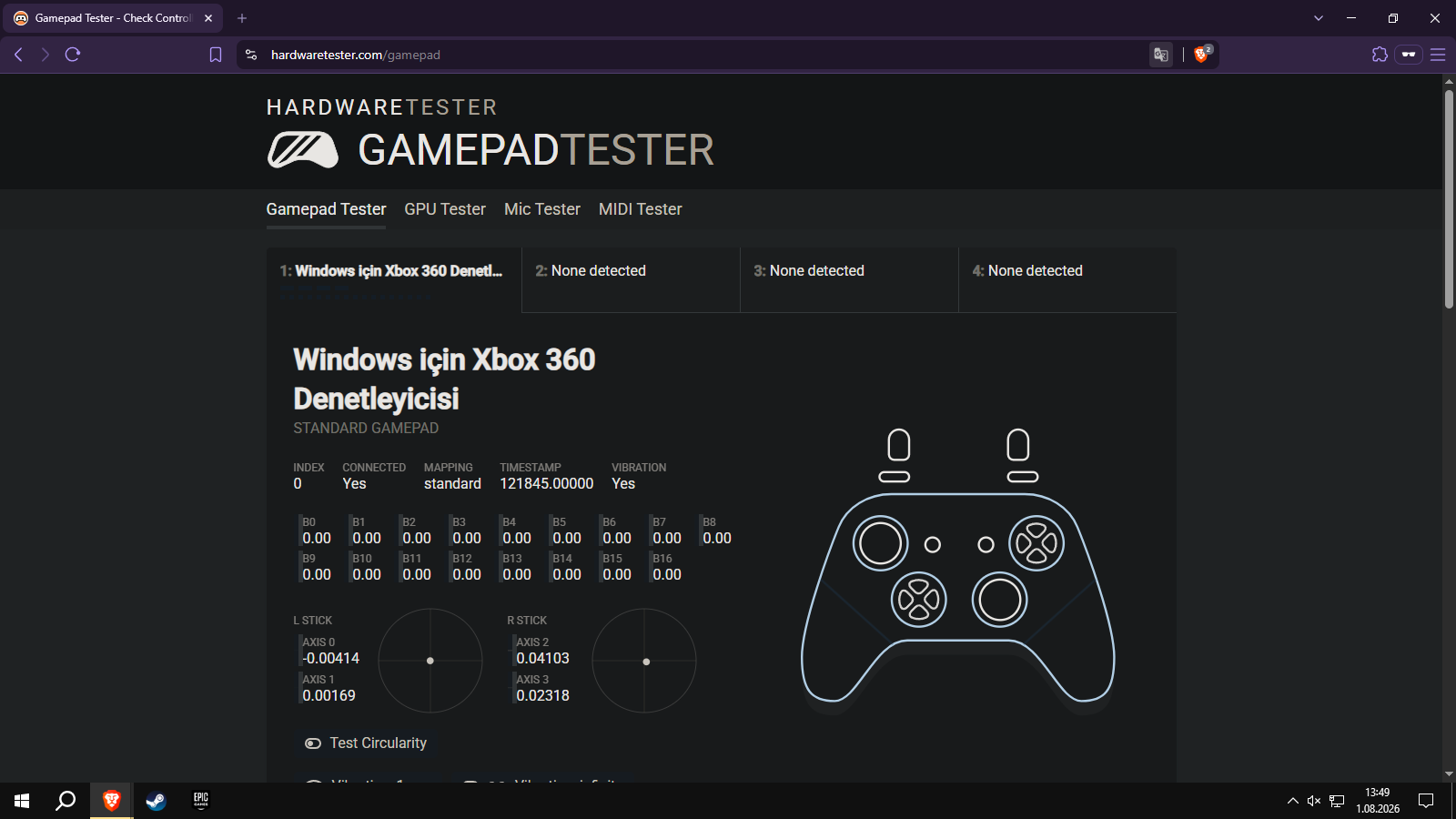The width and height of the screenshot is (1456, 819).
Task: Click the B0 button value cell
Action: 317,531
